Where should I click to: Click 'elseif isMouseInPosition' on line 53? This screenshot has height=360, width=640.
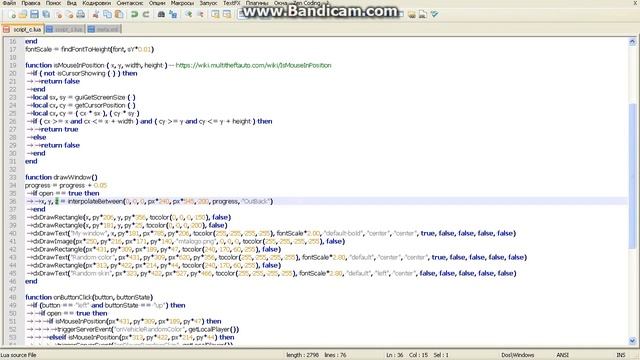coord(84,337)
